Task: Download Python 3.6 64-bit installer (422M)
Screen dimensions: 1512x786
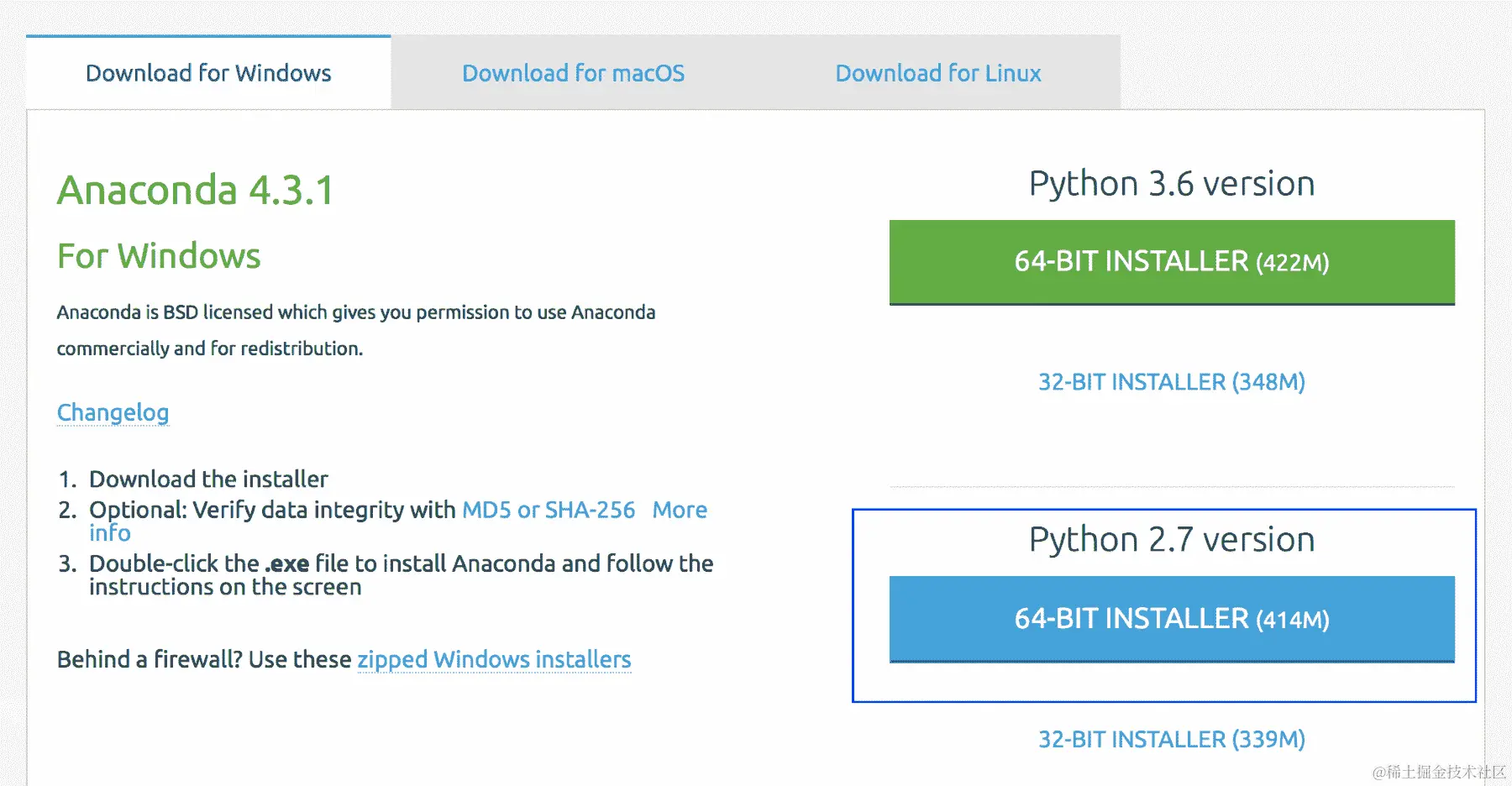Action: pos(1171,262)
